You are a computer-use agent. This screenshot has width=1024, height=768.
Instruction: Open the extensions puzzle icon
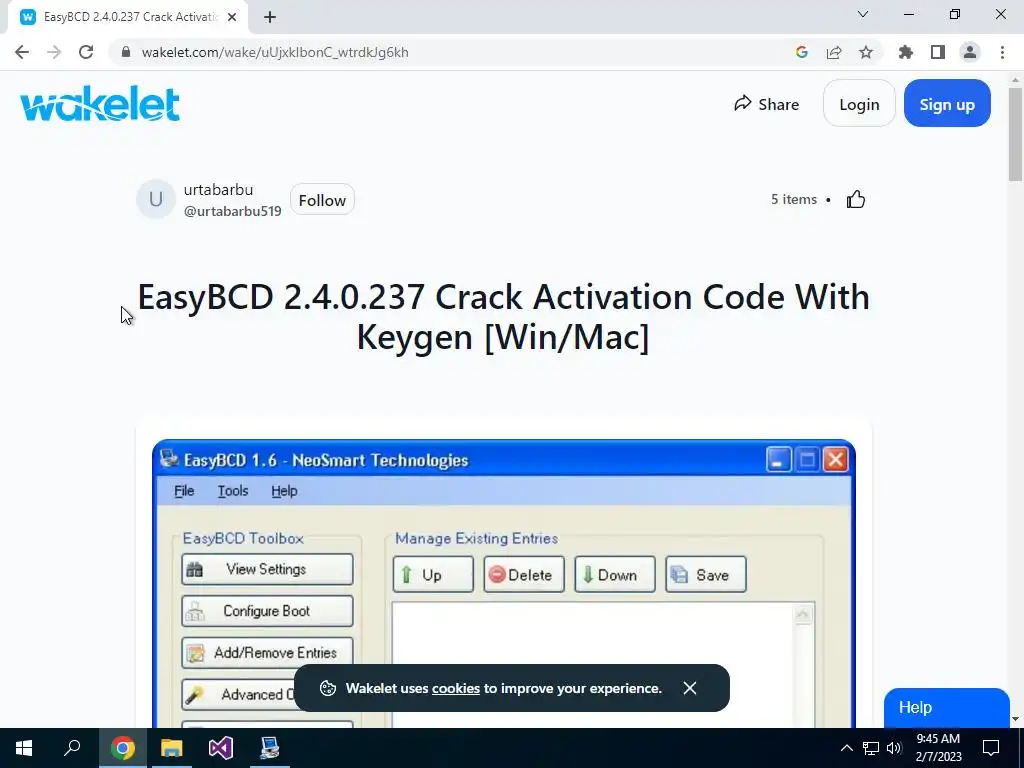pyautogui.click(x=906, y=52)
